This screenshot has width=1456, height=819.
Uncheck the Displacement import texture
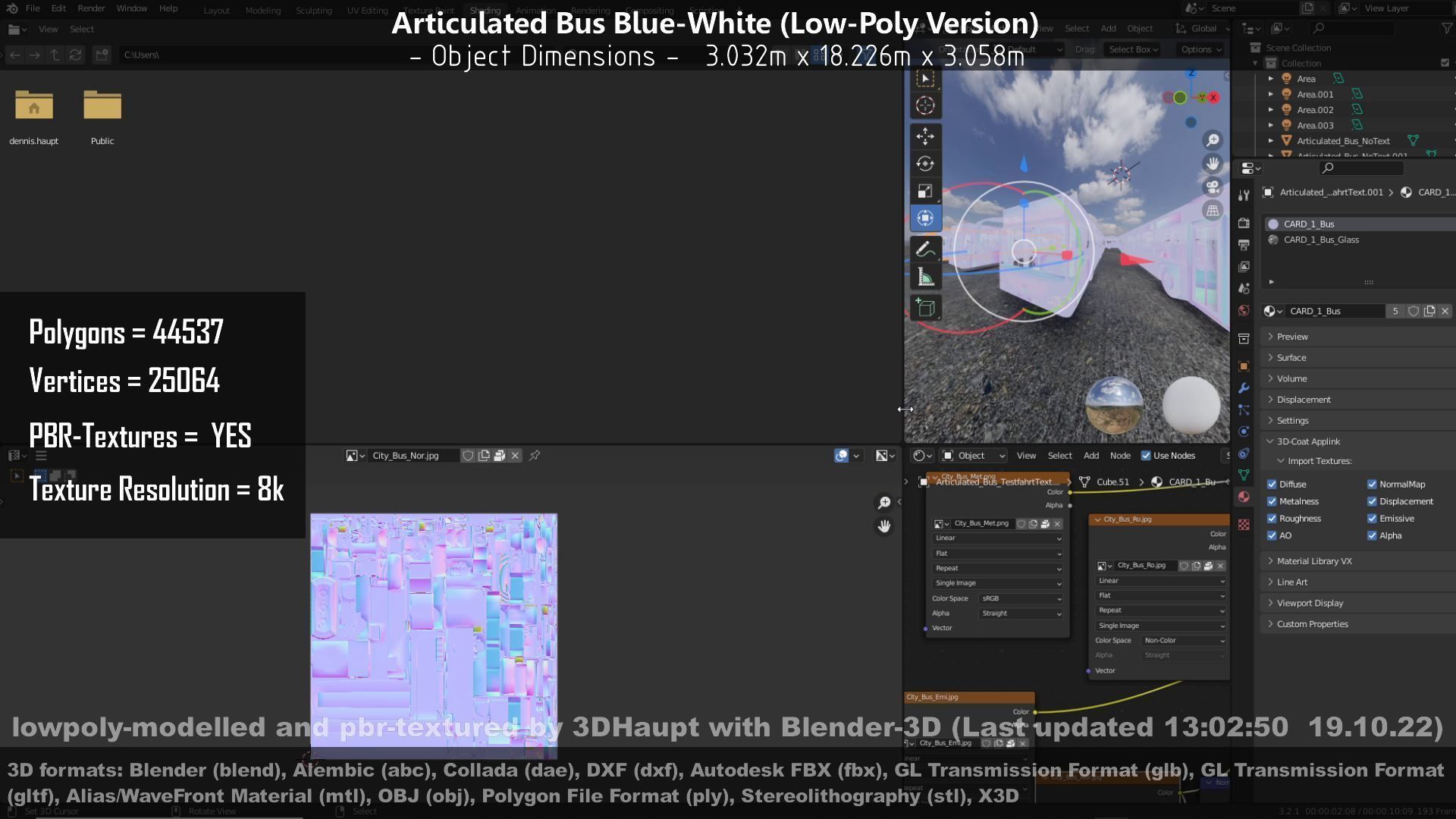point(1372,501)
